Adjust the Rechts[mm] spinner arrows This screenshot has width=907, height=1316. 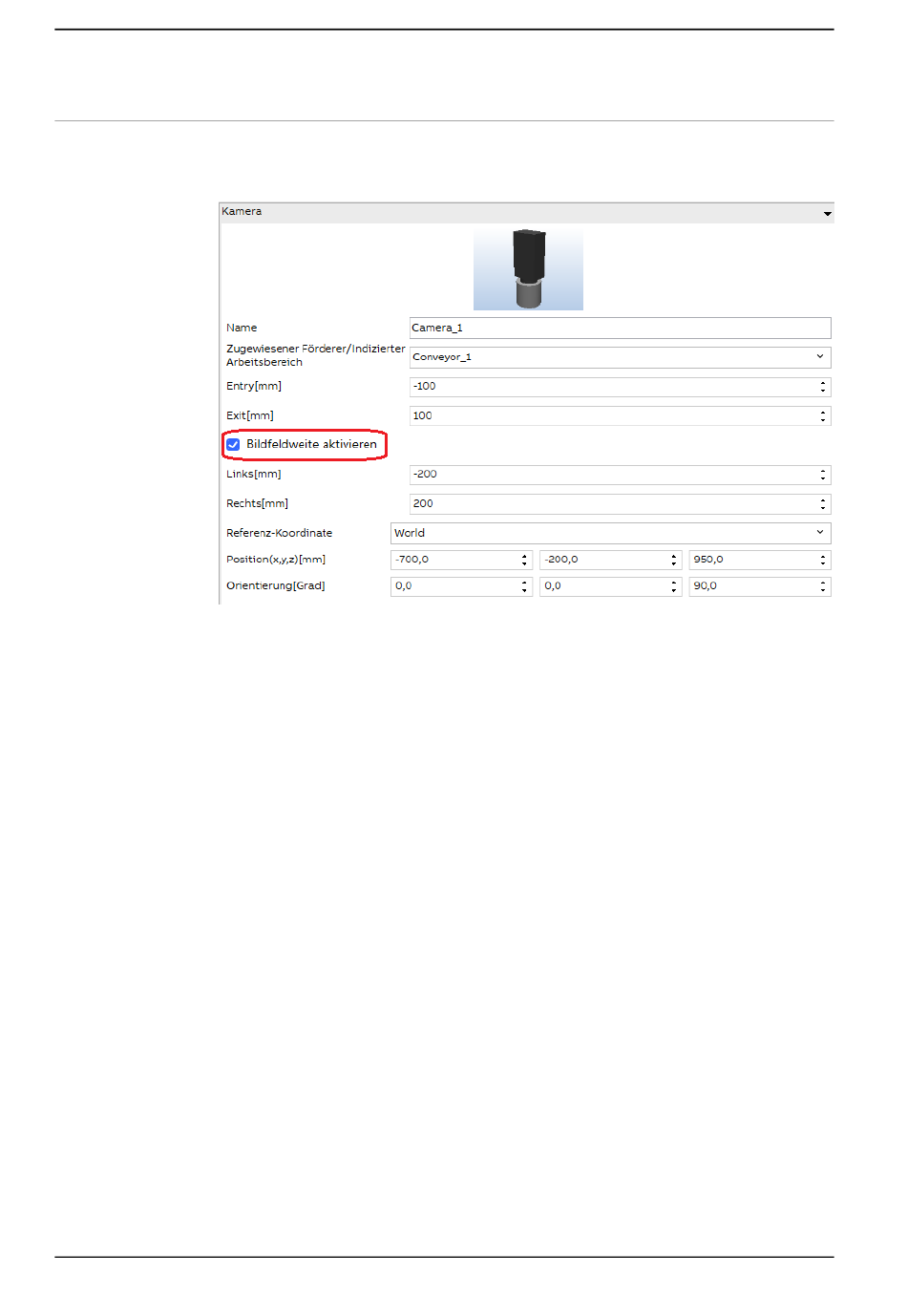[x=823, y=503]
